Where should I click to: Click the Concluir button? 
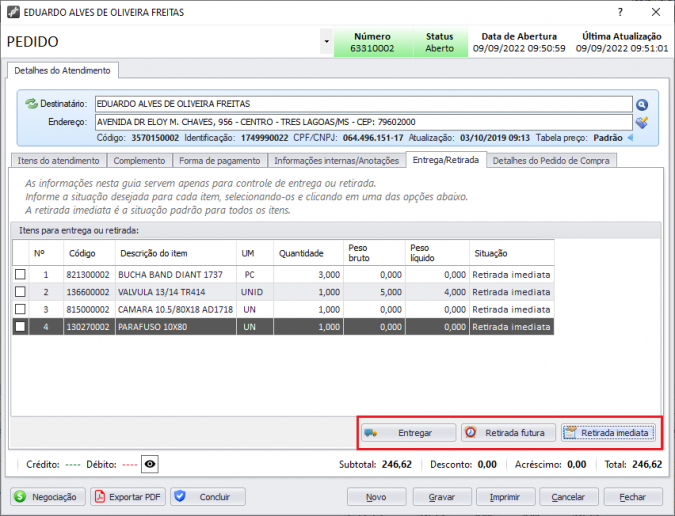[x=208, y=497]
